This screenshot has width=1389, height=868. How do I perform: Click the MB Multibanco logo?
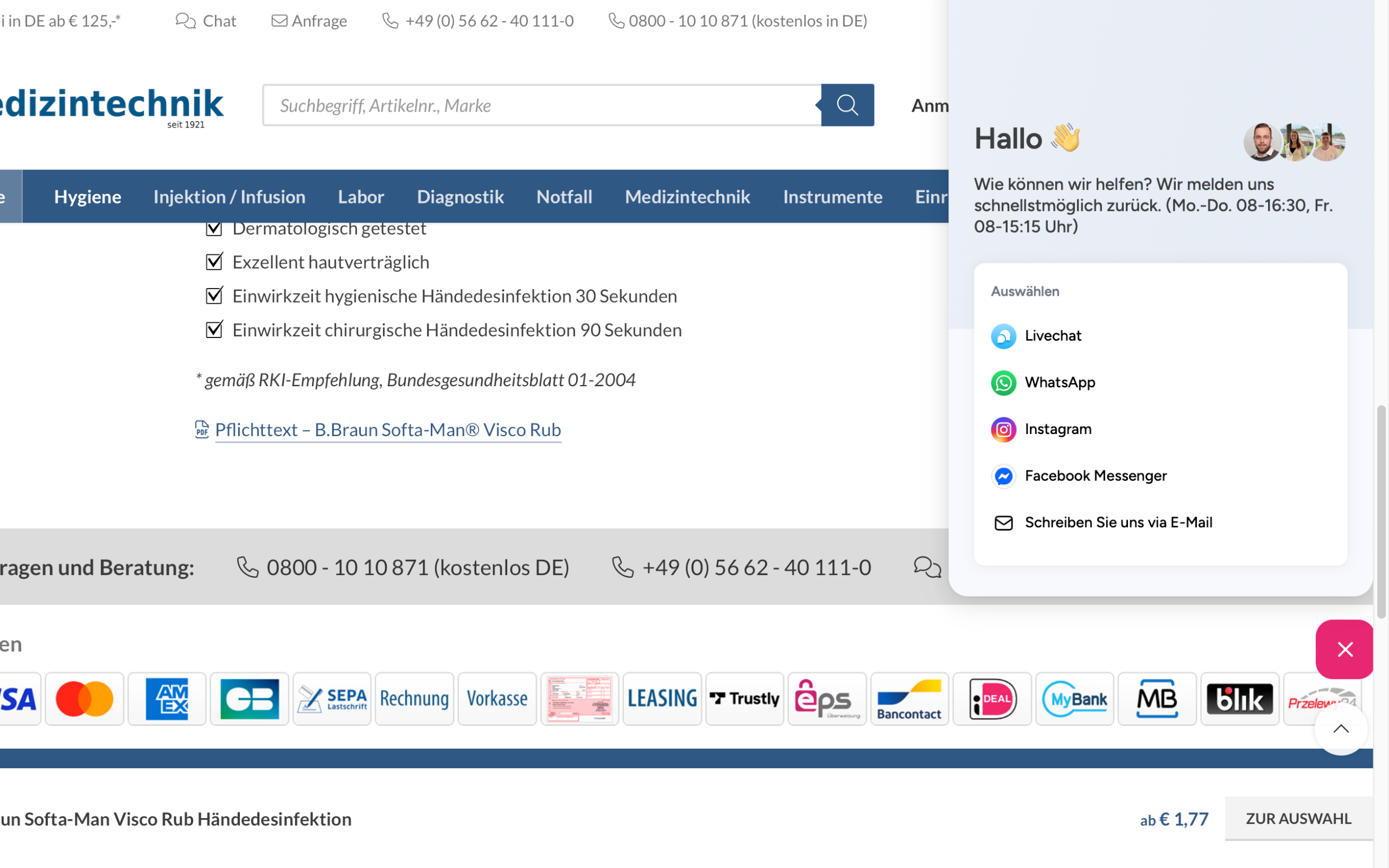click(1157, 699)
